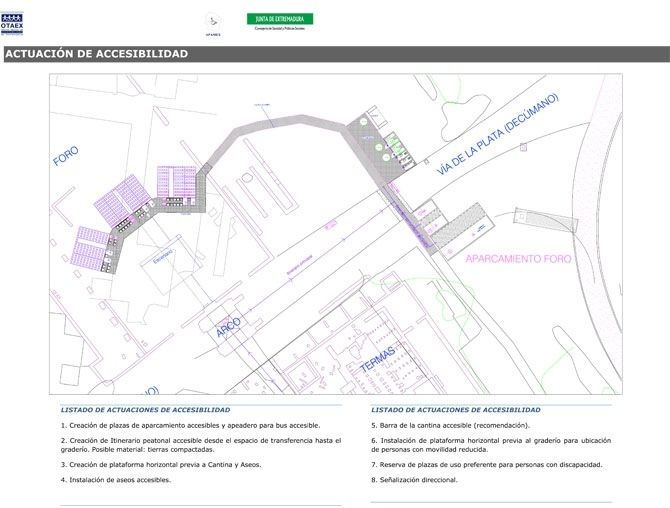Screen dimensions: 670x508
Task: Click the Apamex logo in the header
Action: click(212, 24)
